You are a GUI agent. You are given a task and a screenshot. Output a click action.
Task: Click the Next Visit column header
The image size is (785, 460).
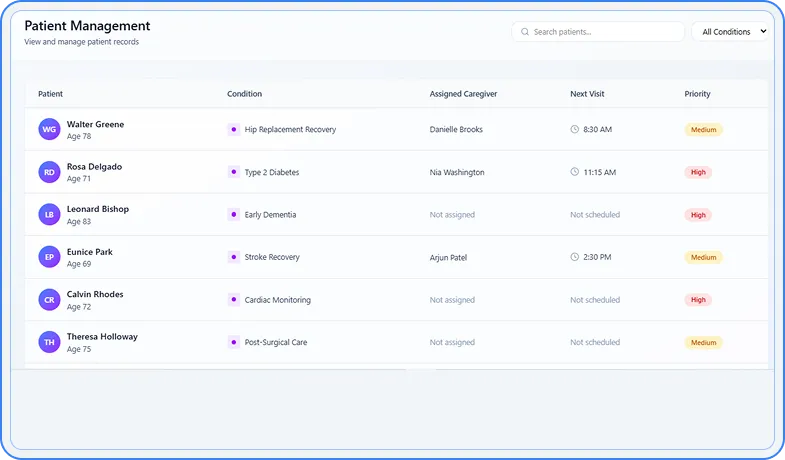(x=587, y=94)
